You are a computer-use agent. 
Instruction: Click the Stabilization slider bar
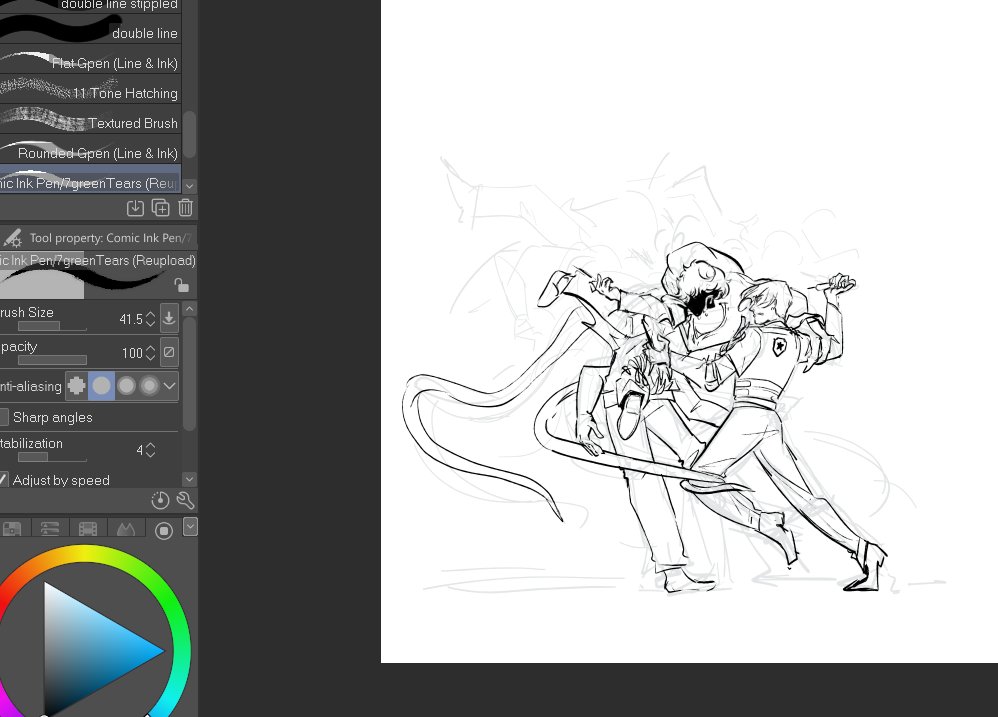[x=52, y=457]
